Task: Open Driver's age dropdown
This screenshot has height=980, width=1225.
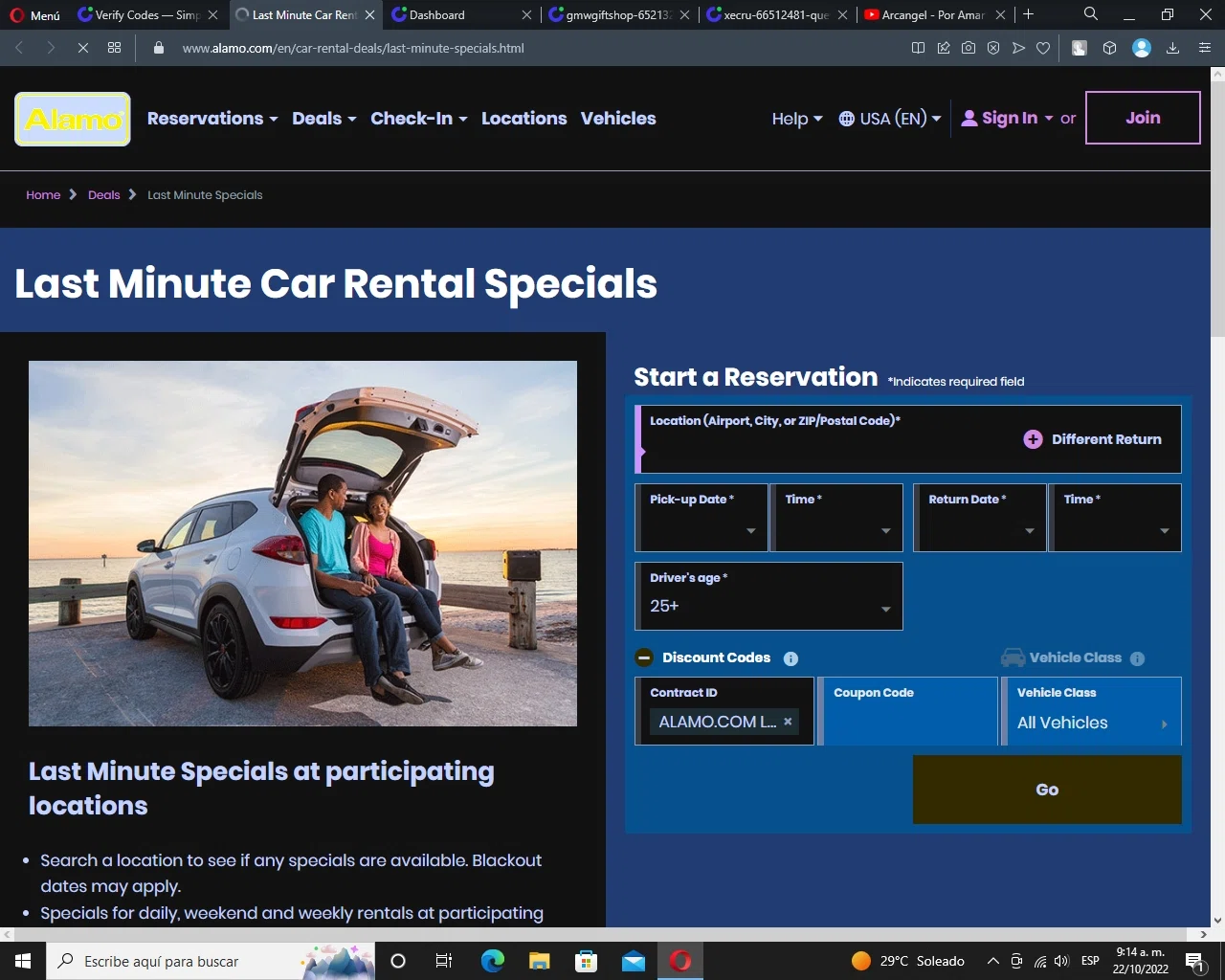Action: click(x=768, y=596)
